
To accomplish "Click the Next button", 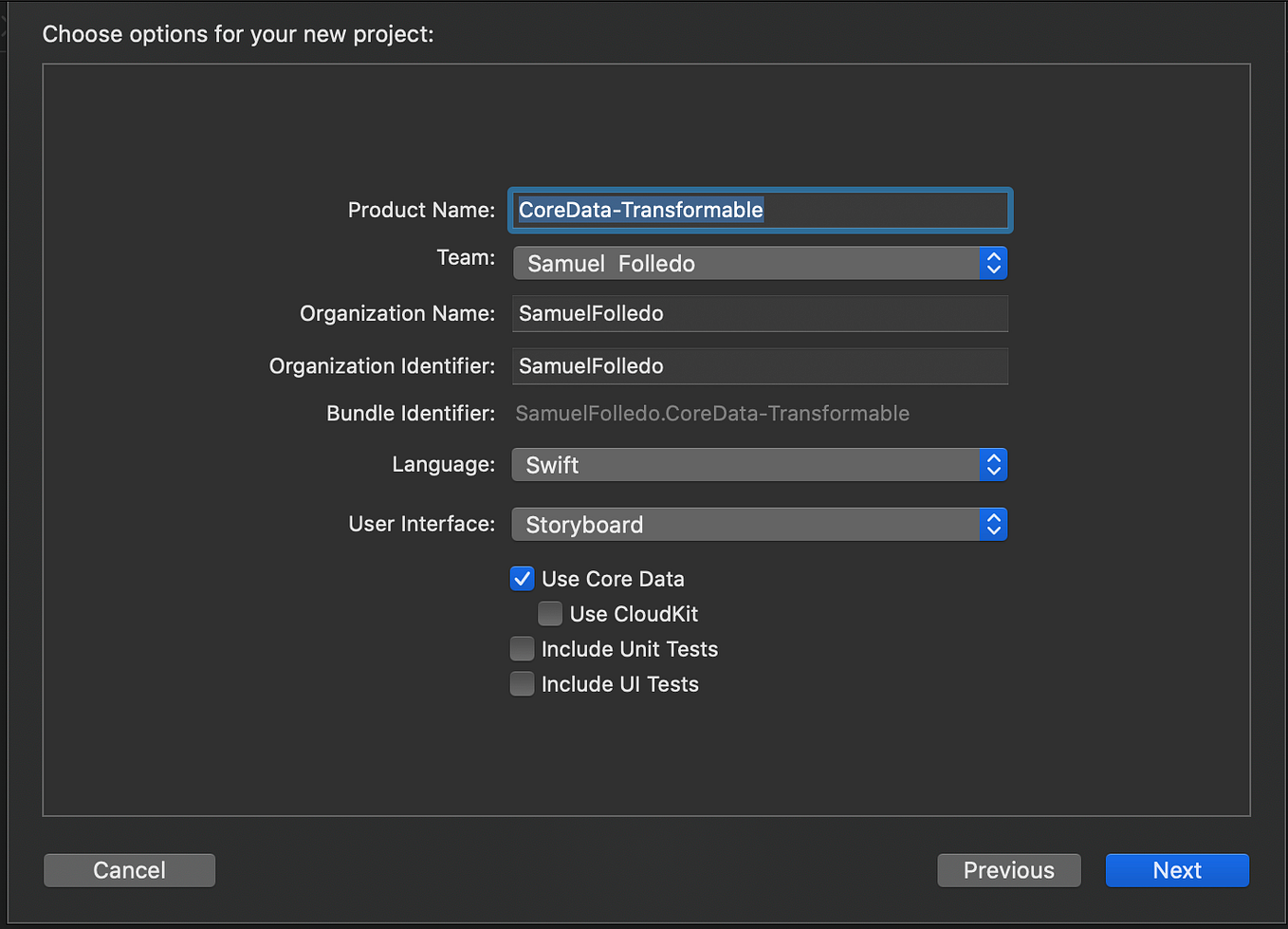I will pyautogui.click(x=1177, y=869).
